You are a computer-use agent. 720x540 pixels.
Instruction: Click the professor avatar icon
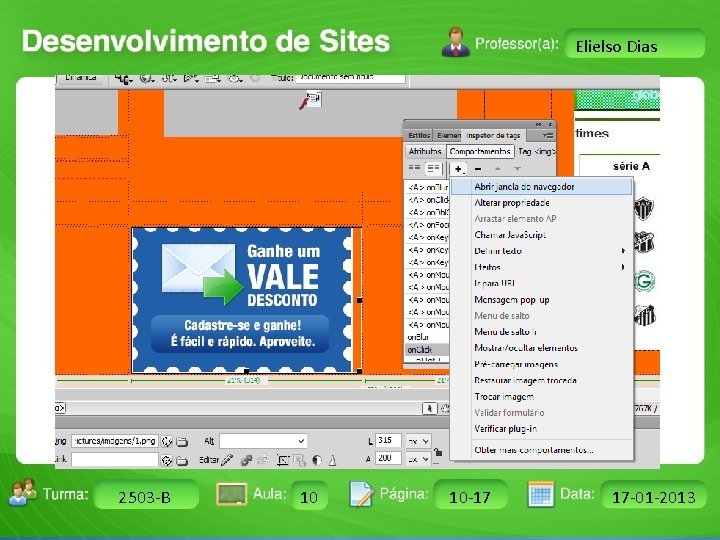tap(456, 42)
